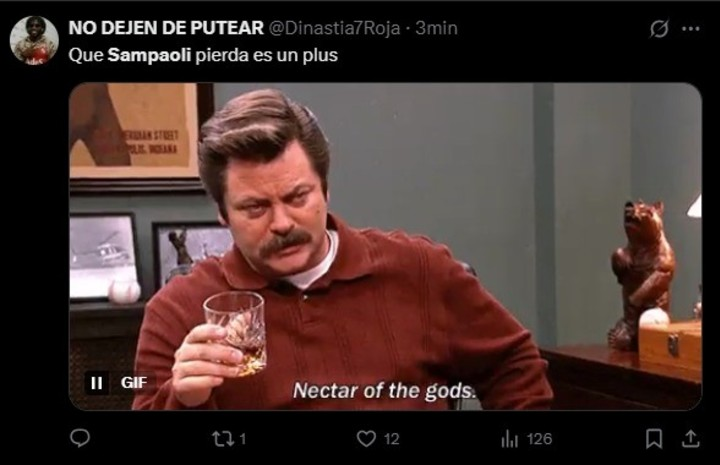Pause the GIF playback
Viewport: 720px width, 465px height.
coord(97,382)
